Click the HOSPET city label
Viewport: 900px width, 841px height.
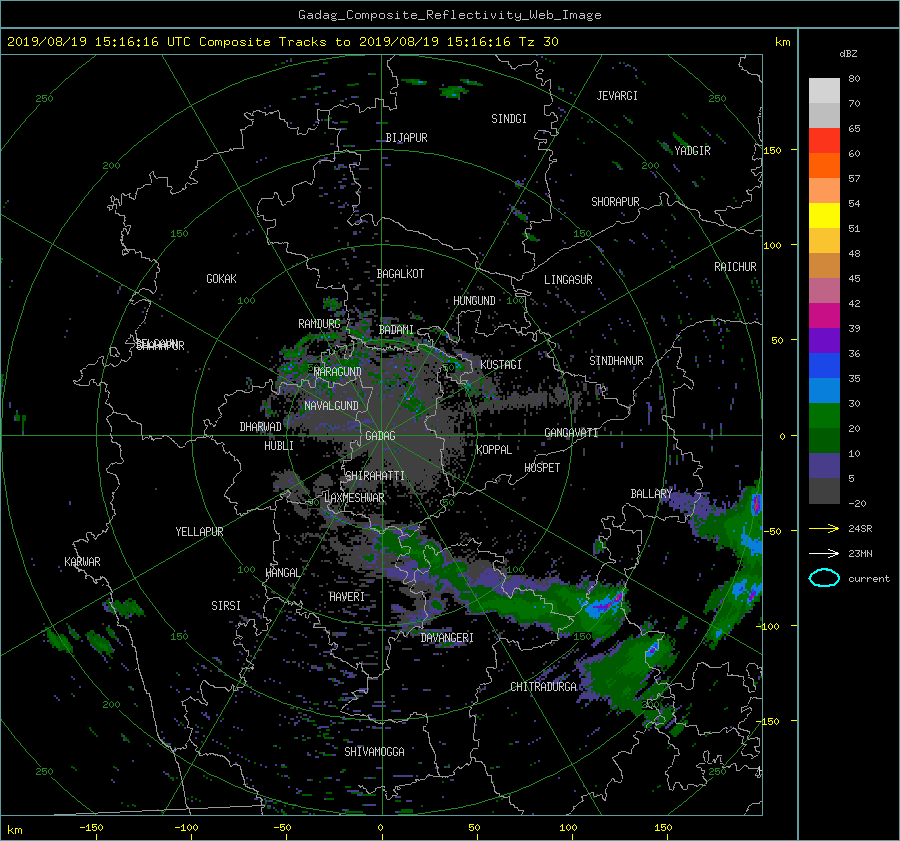click(x=542, y=468)
